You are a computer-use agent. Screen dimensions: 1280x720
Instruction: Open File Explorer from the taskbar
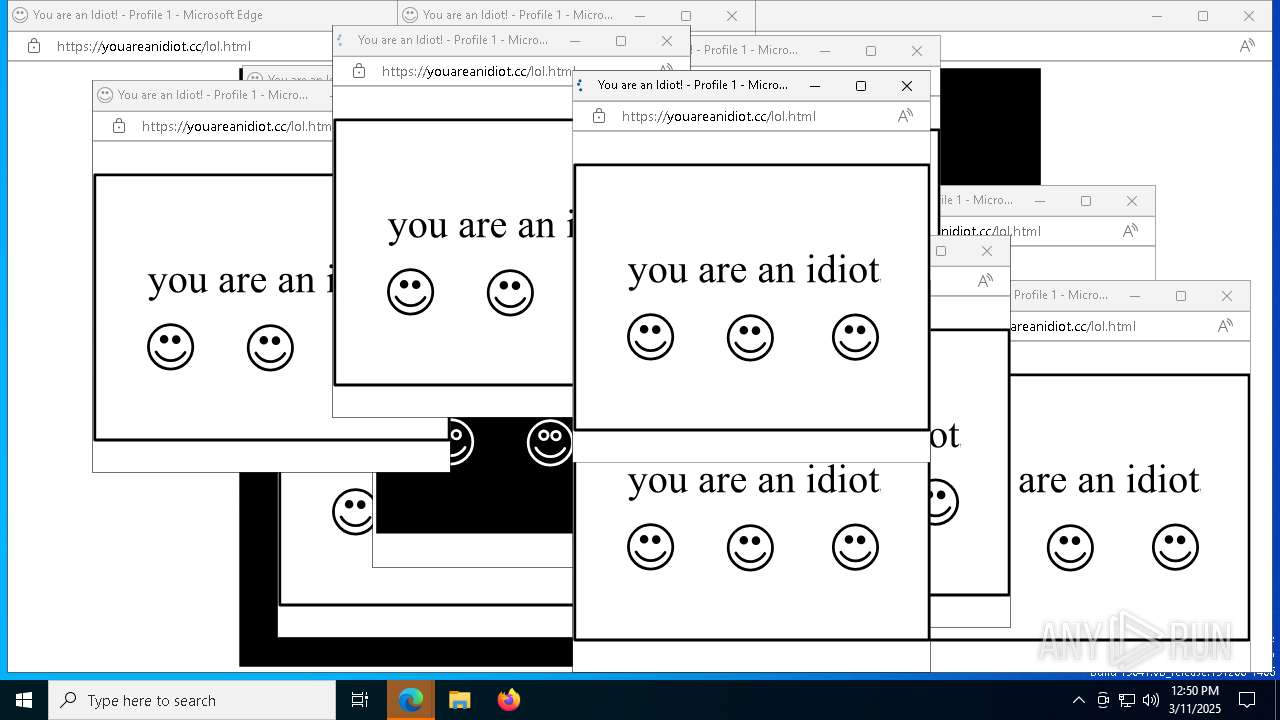click(x=459, y=700)
